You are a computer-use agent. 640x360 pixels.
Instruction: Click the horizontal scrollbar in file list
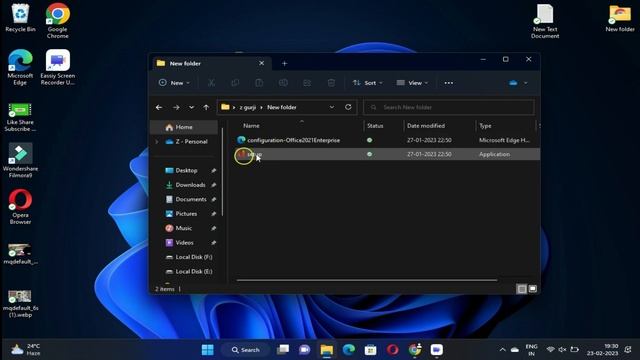coord(367,280)
